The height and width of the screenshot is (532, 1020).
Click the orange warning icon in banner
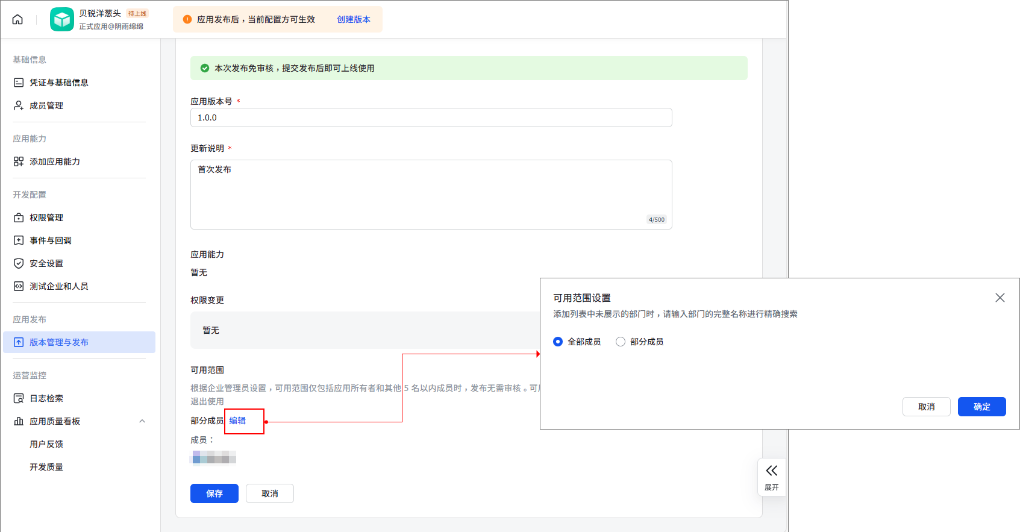(187, 20)
